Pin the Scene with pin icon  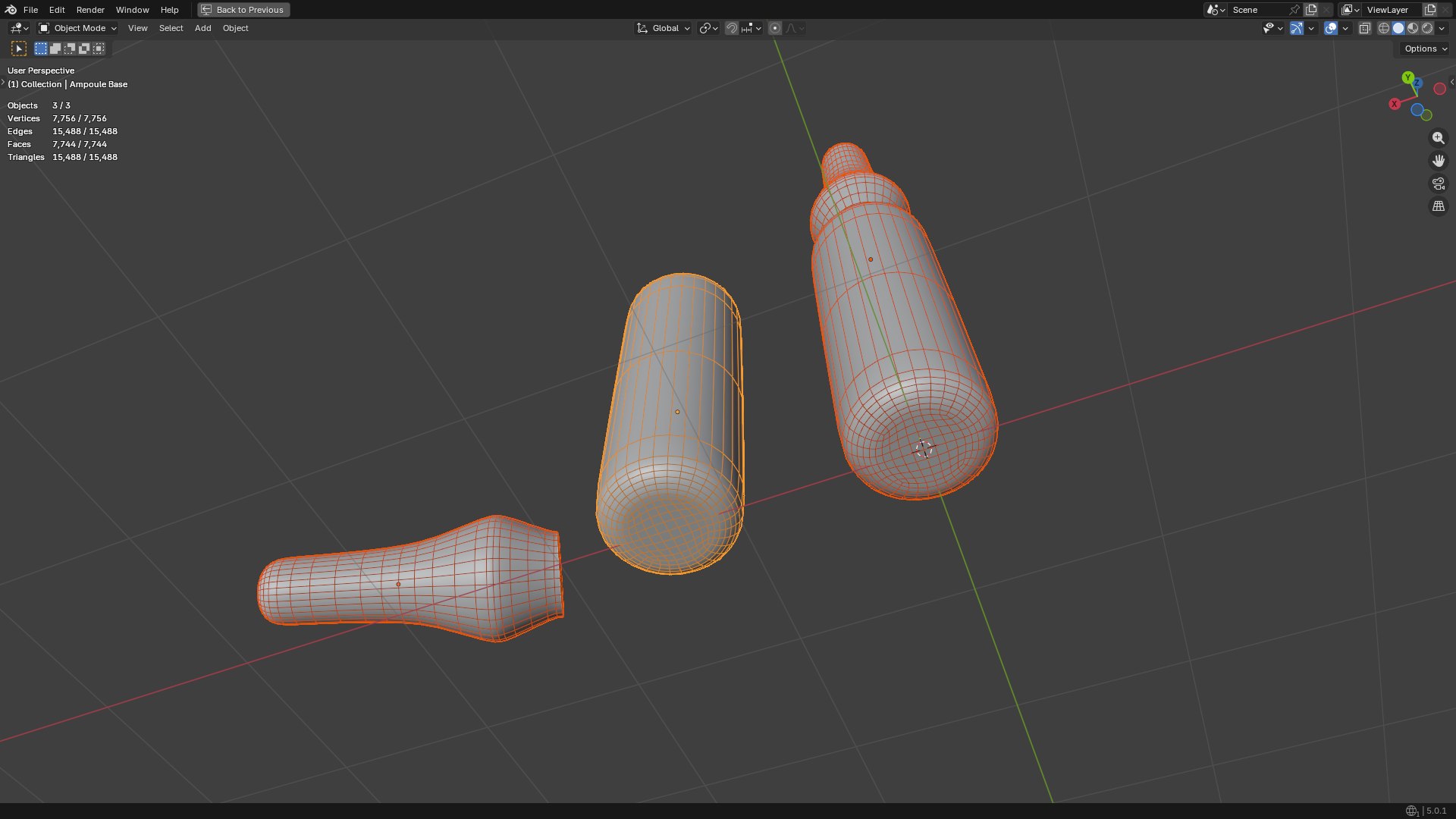1294,10
